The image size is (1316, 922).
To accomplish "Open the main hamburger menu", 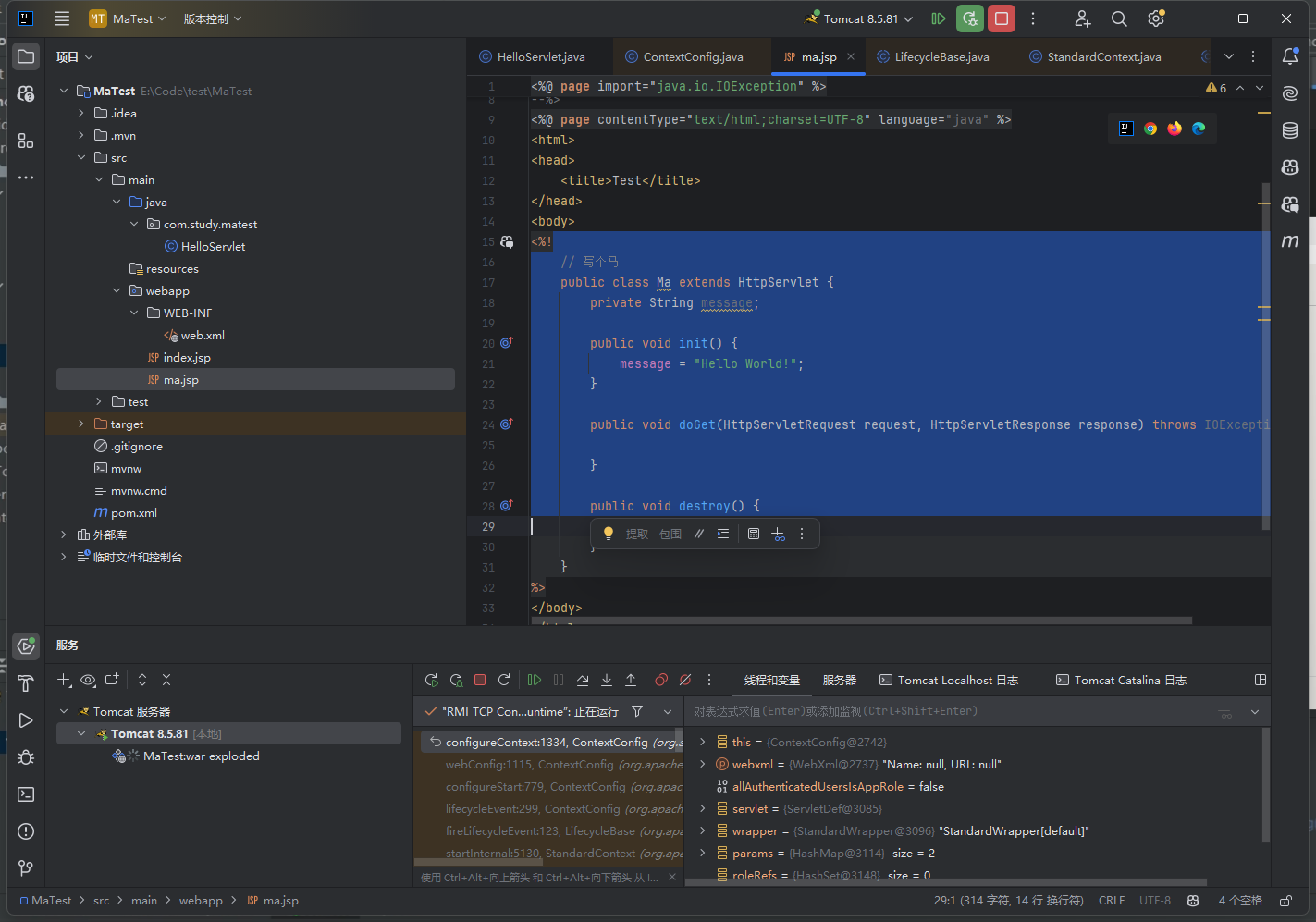I will [x=62, y=18].
